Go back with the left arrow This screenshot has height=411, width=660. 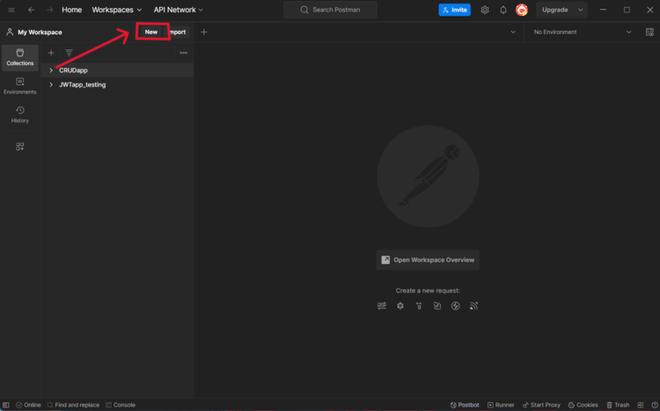pyautogui.click(x=31, y=10)
